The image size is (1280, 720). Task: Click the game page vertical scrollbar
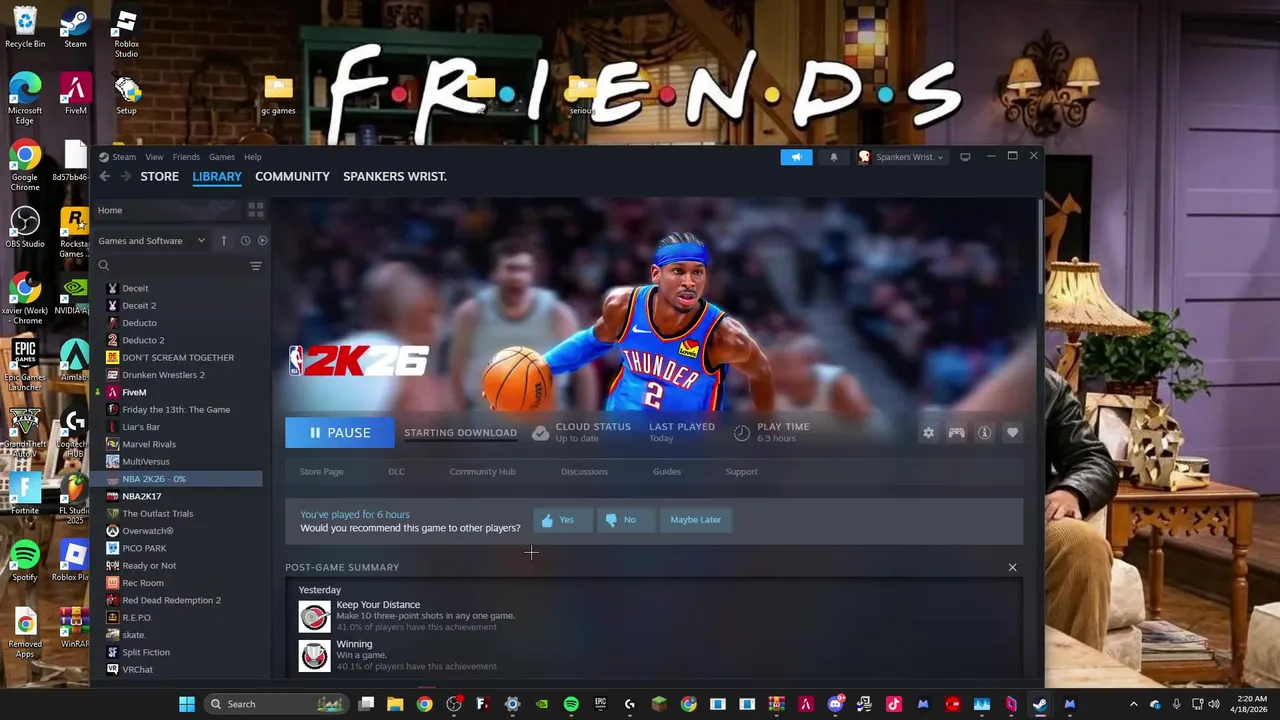[x=1041, y=246]
